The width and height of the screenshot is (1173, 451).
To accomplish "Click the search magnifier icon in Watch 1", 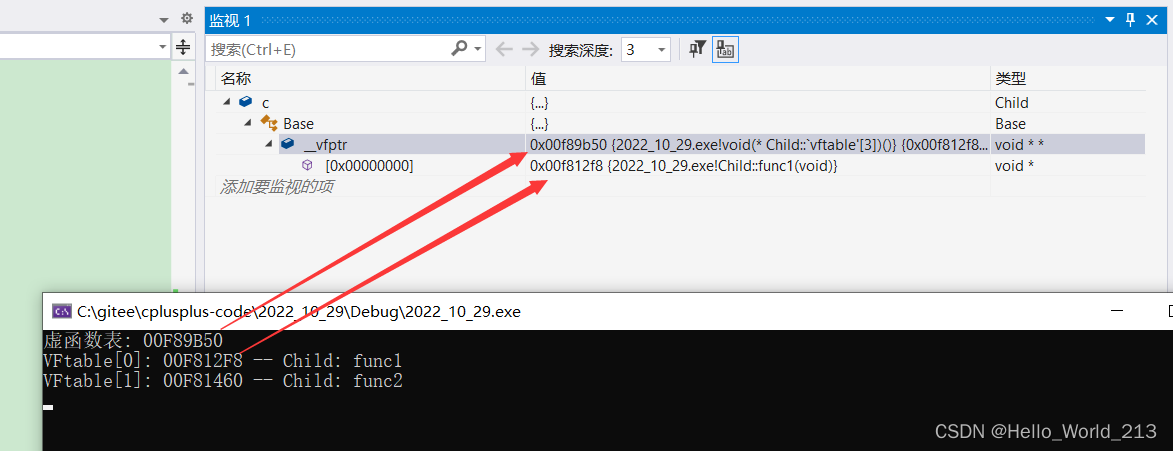I will (459, 49).
